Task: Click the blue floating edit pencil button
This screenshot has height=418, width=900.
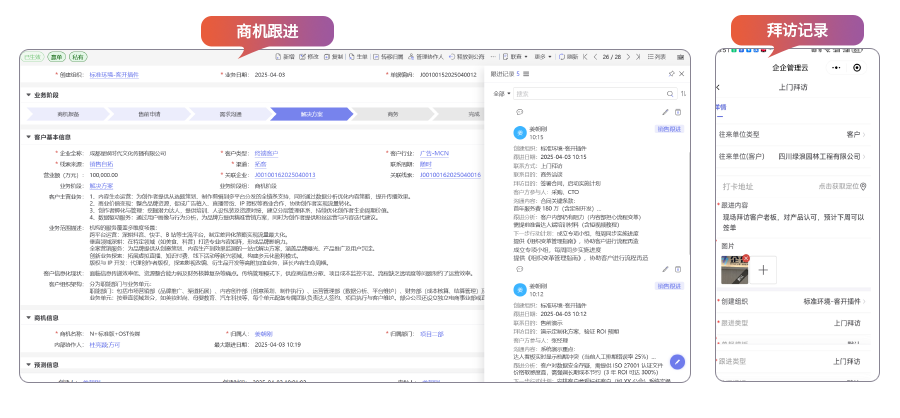Action: pyautogui.click(x=677, y=362)
